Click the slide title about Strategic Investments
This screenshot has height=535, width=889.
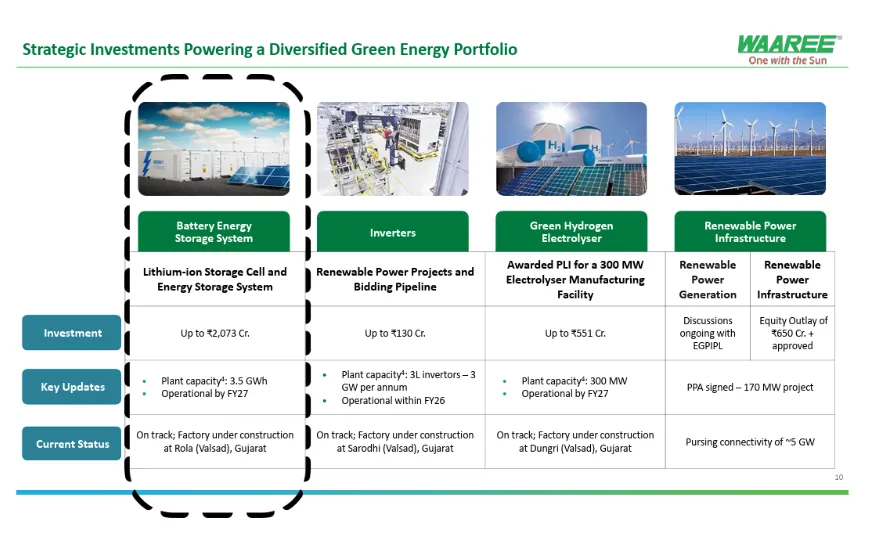click(270, 49)
